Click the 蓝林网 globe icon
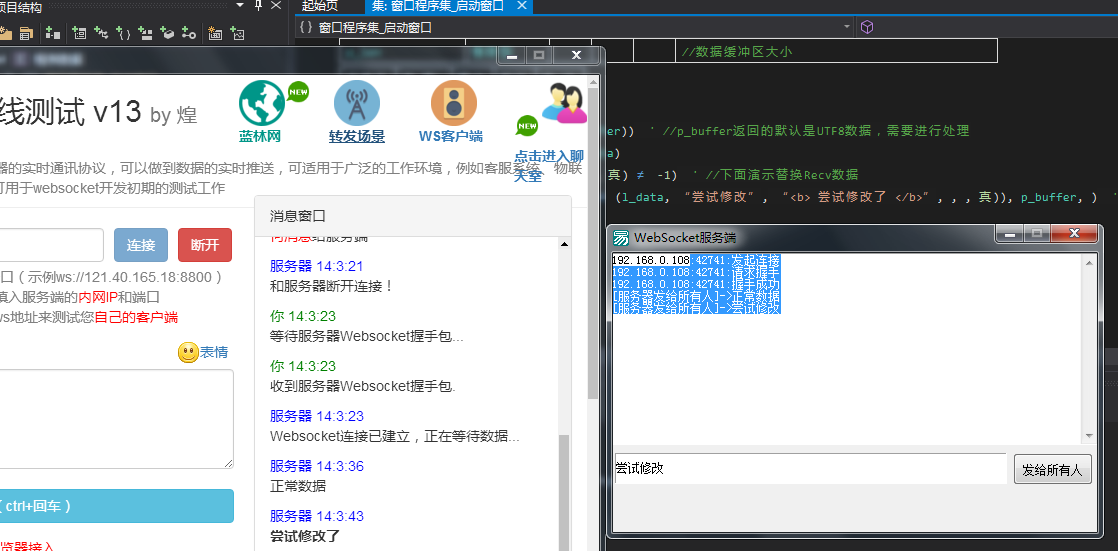Image resolution: width=1118 pixels, height=551 pixels. [x=262, y=103]
